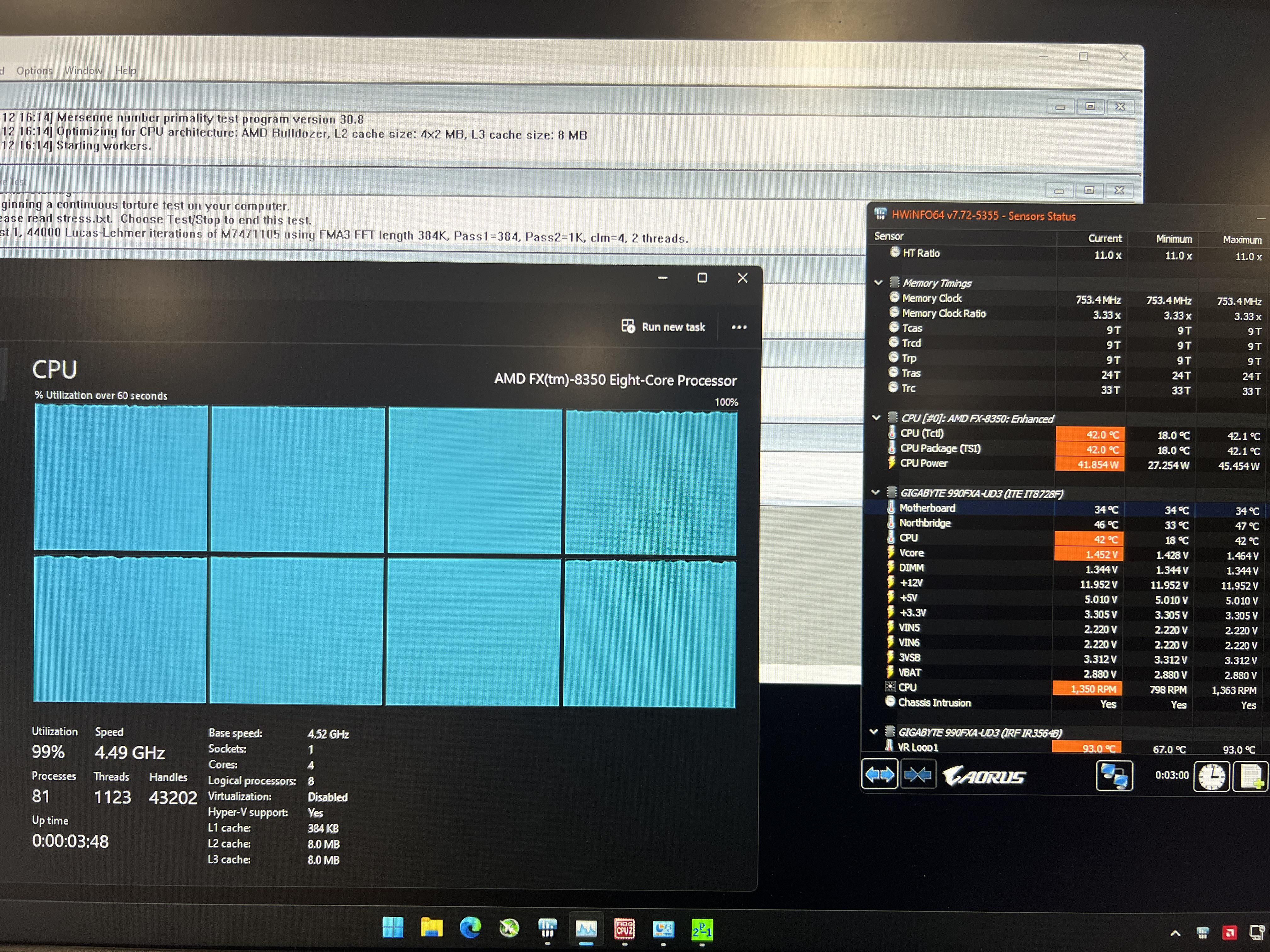The width and height of the screenshot is (1270, 952).
Task: Click the HWiNFO64 title bar icon
Action: point(880,215)
